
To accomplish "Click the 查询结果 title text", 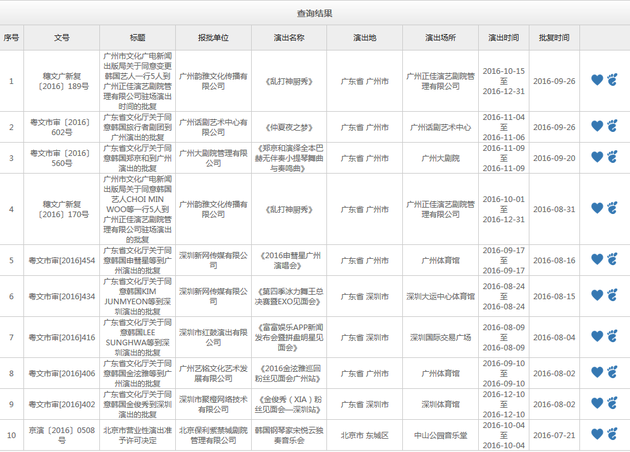I will click(x=315, y=13).
